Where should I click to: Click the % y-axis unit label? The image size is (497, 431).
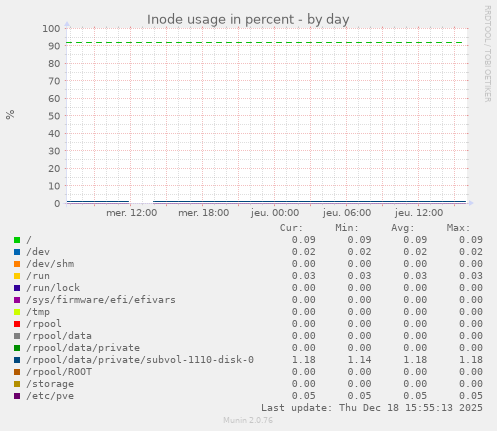10,114
